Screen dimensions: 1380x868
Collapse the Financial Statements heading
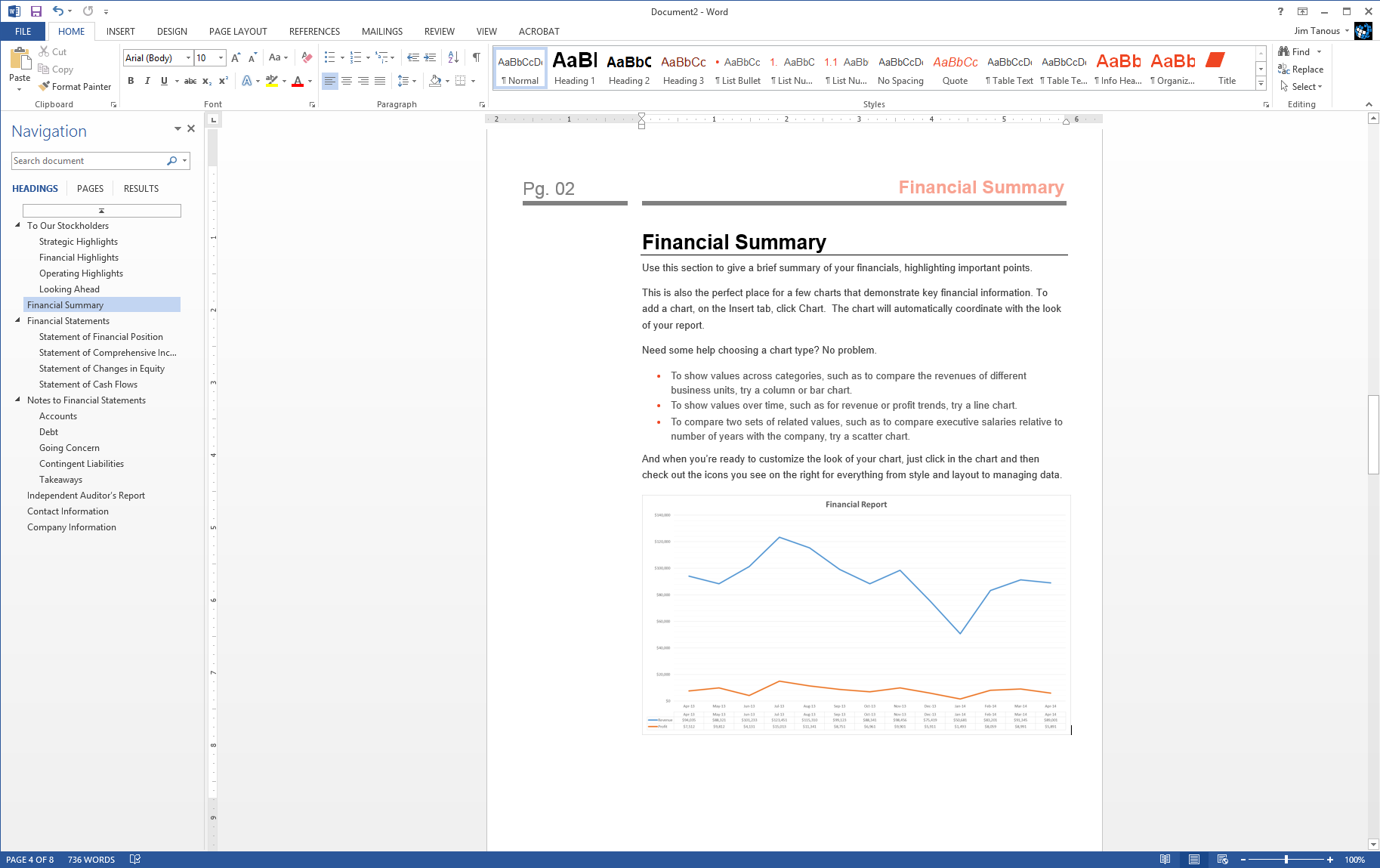point(18,320)
